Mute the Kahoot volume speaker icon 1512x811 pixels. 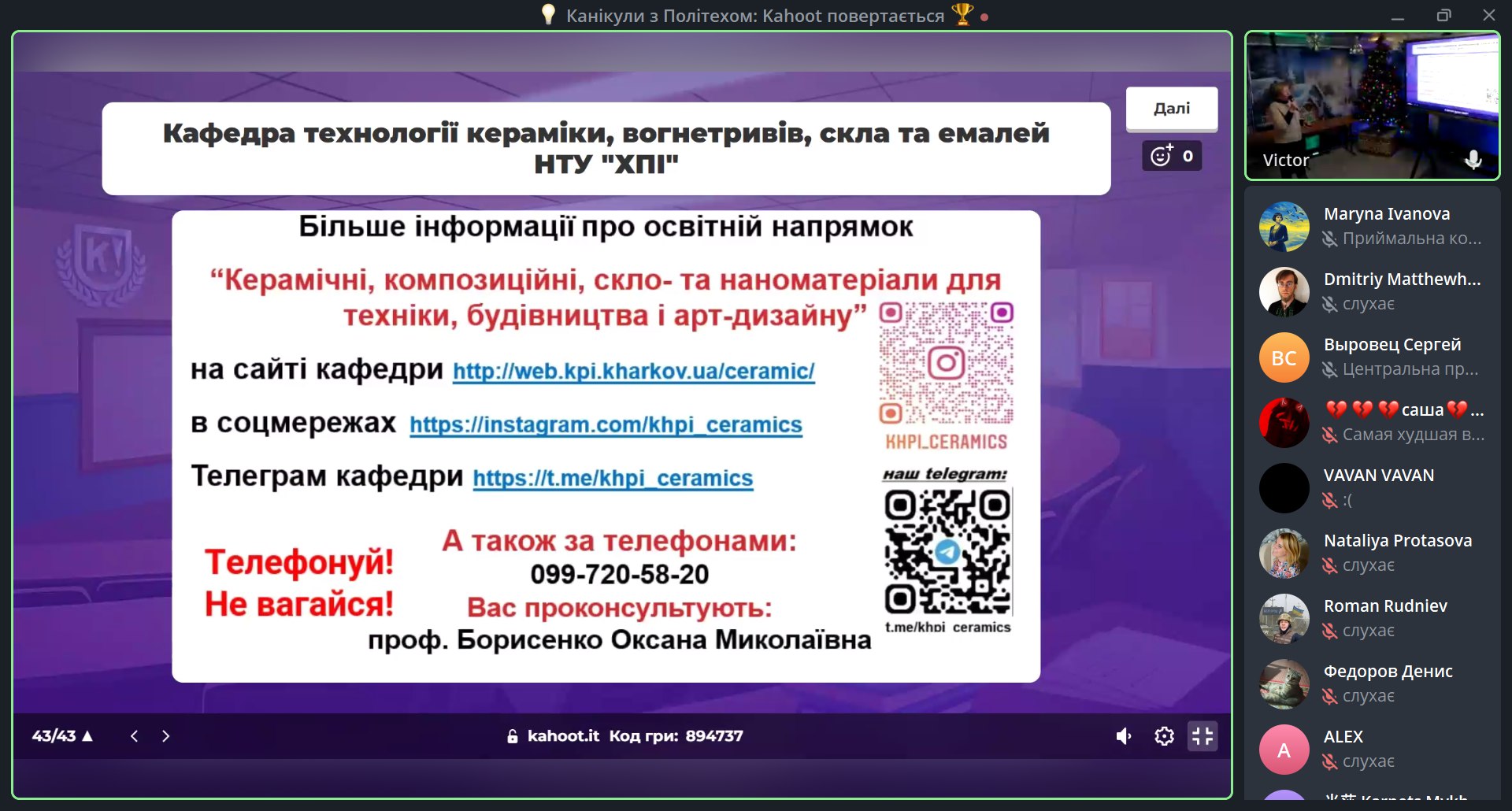1124,736
